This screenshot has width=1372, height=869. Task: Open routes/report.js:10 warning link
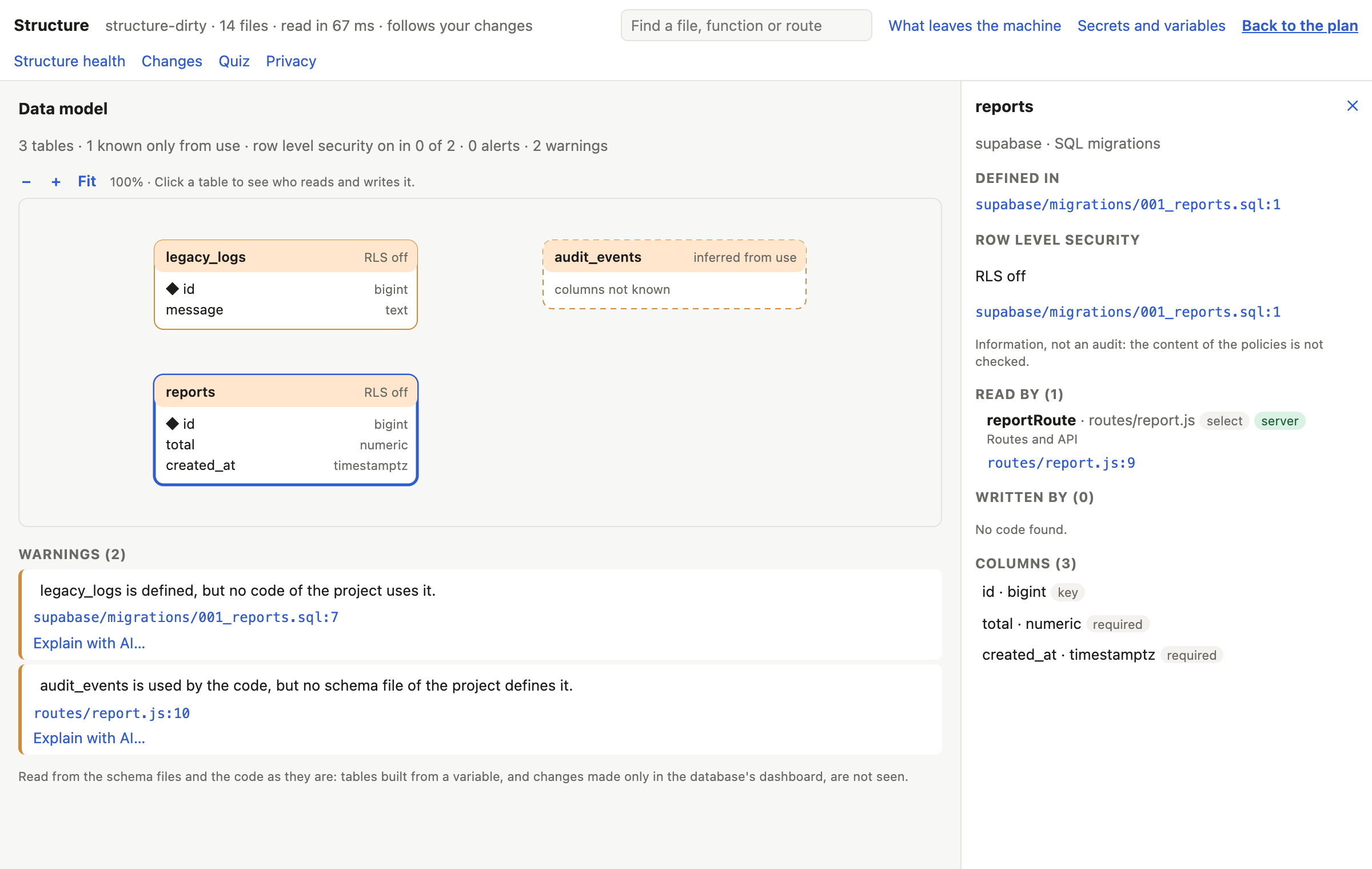click(x=112, y=713)
